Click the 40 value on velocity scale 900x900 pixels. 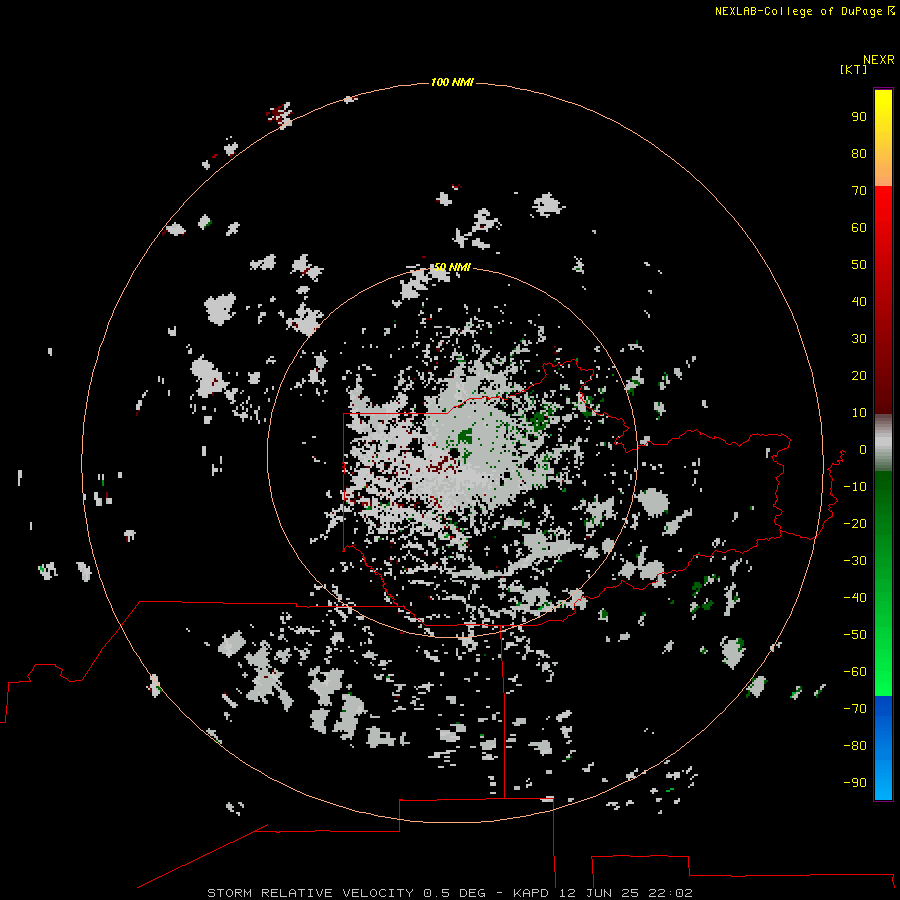(x=859, y=301)
